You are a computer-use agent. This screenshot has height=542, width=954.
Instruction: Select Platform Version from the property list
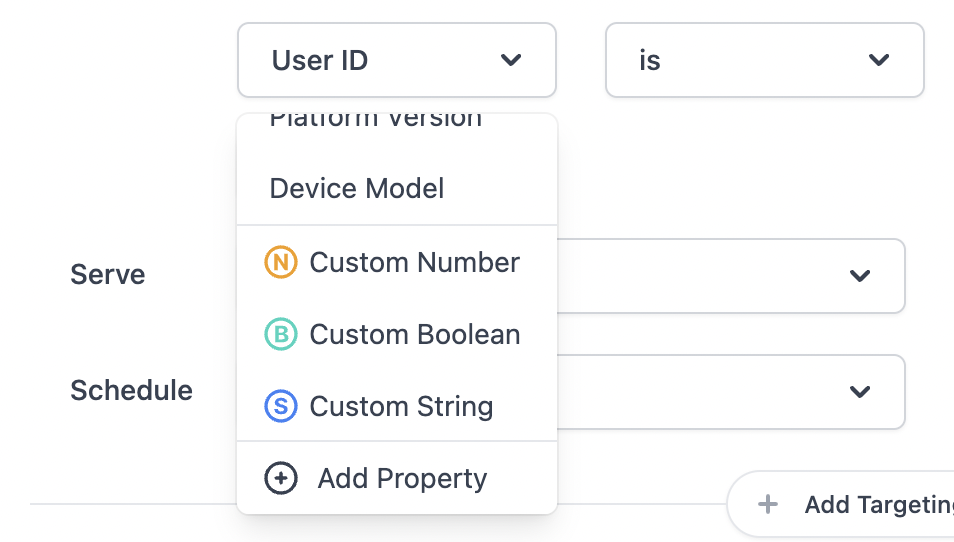pos(376,121)
